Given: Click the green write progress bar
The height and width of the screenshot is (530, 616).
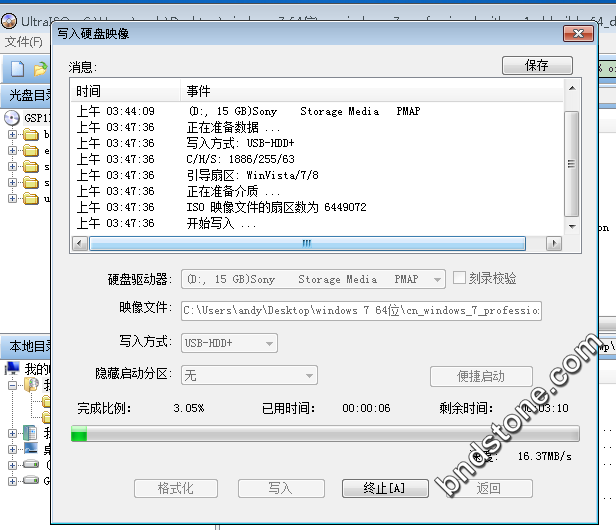Looking at the screenshot, I should pos(325,434).
